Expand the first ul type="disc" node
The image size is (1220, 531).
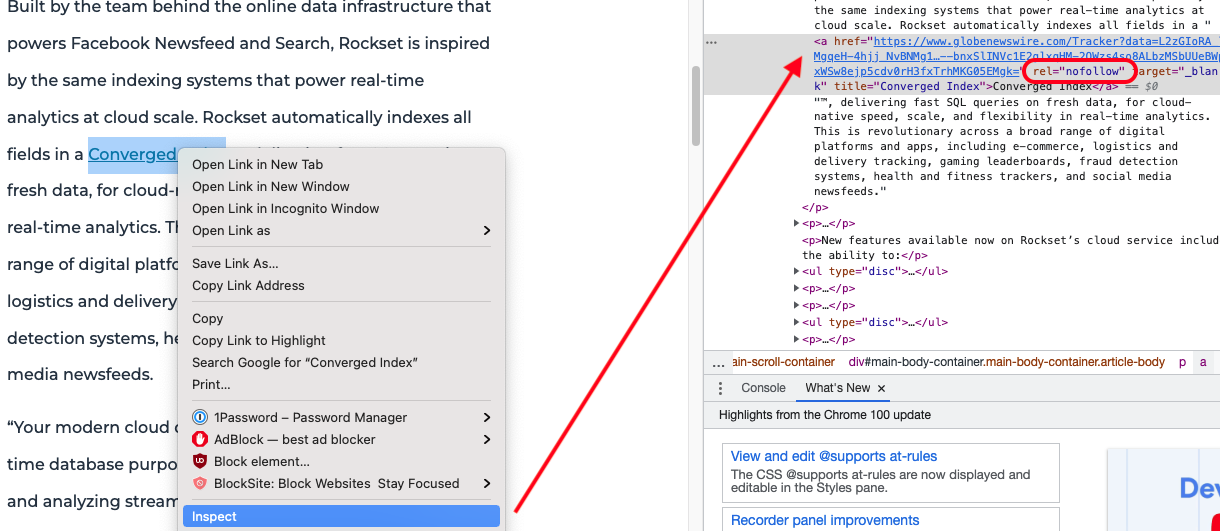[x=797, y=271]
